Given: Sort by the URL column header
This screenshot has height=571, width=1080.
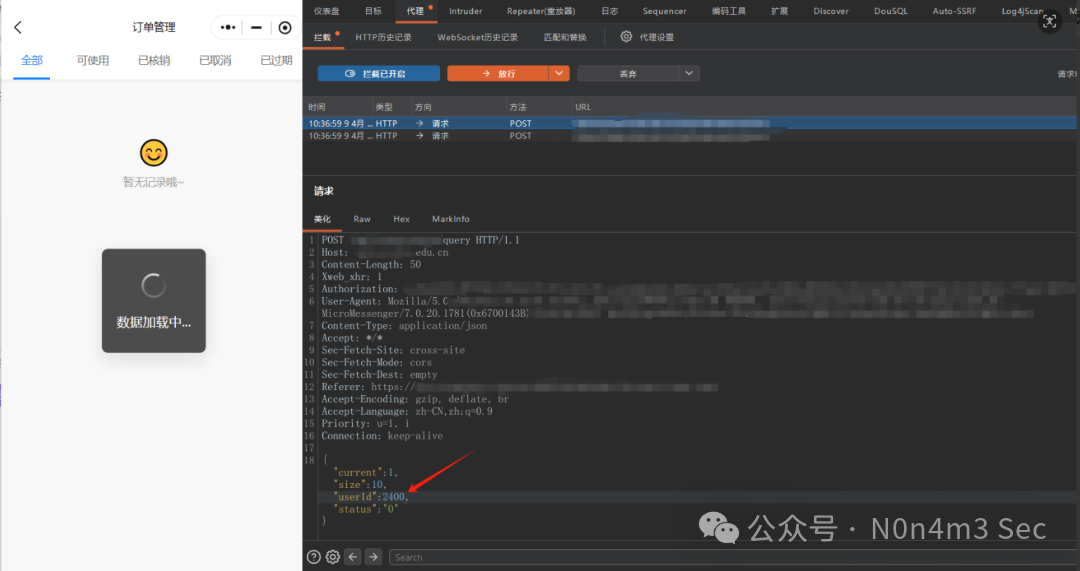Looking at the screenshot, I should 583,107.
